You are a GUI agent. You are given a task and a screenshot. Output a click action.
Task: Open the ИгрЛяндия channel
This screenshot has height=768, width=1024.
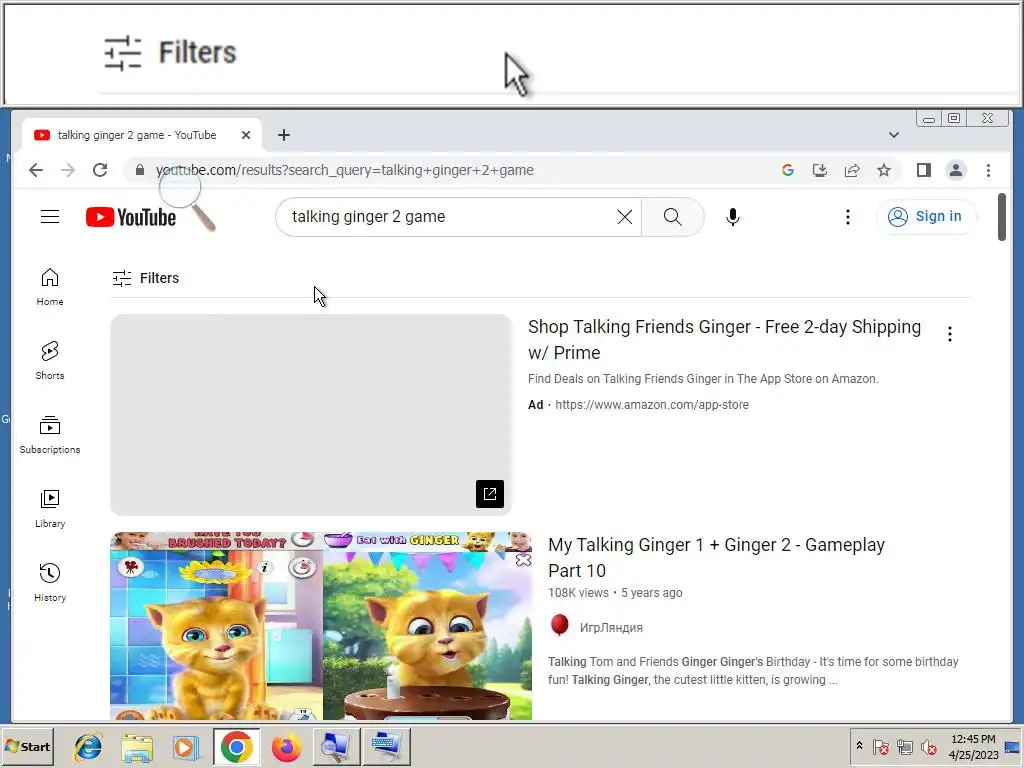point(611,628)
